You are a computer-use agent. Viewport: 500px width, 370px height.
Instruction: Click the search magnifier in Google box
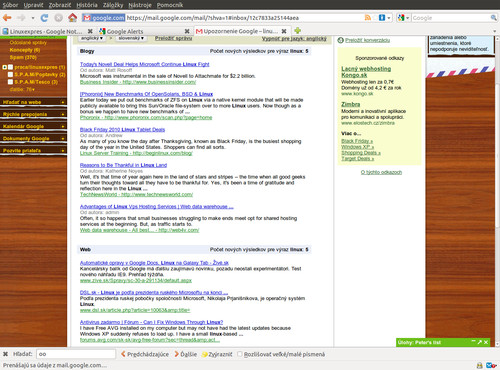(493, 18)
